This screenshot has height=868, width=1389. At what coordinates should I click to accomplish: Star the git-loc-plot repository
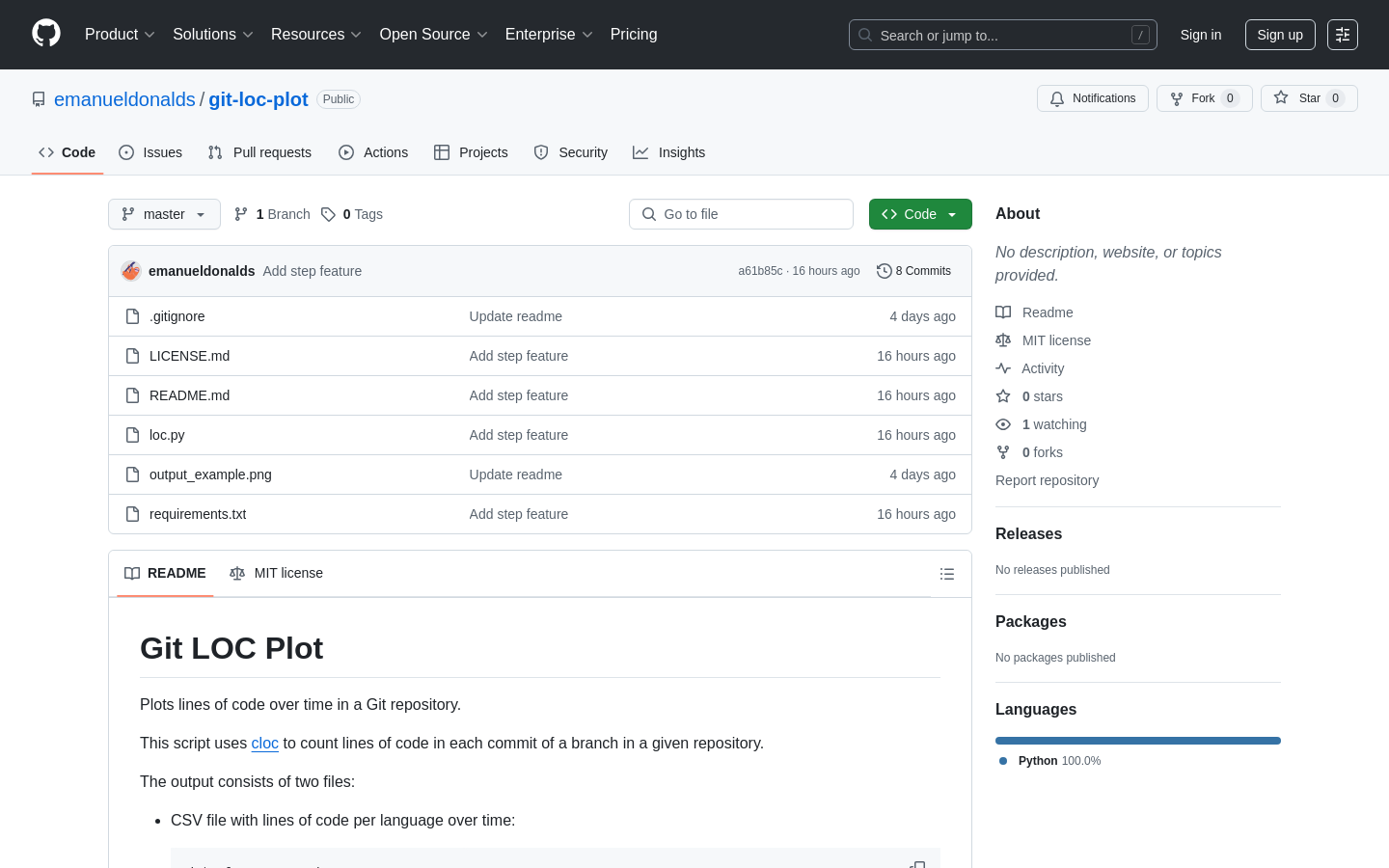click(1309, 98)
